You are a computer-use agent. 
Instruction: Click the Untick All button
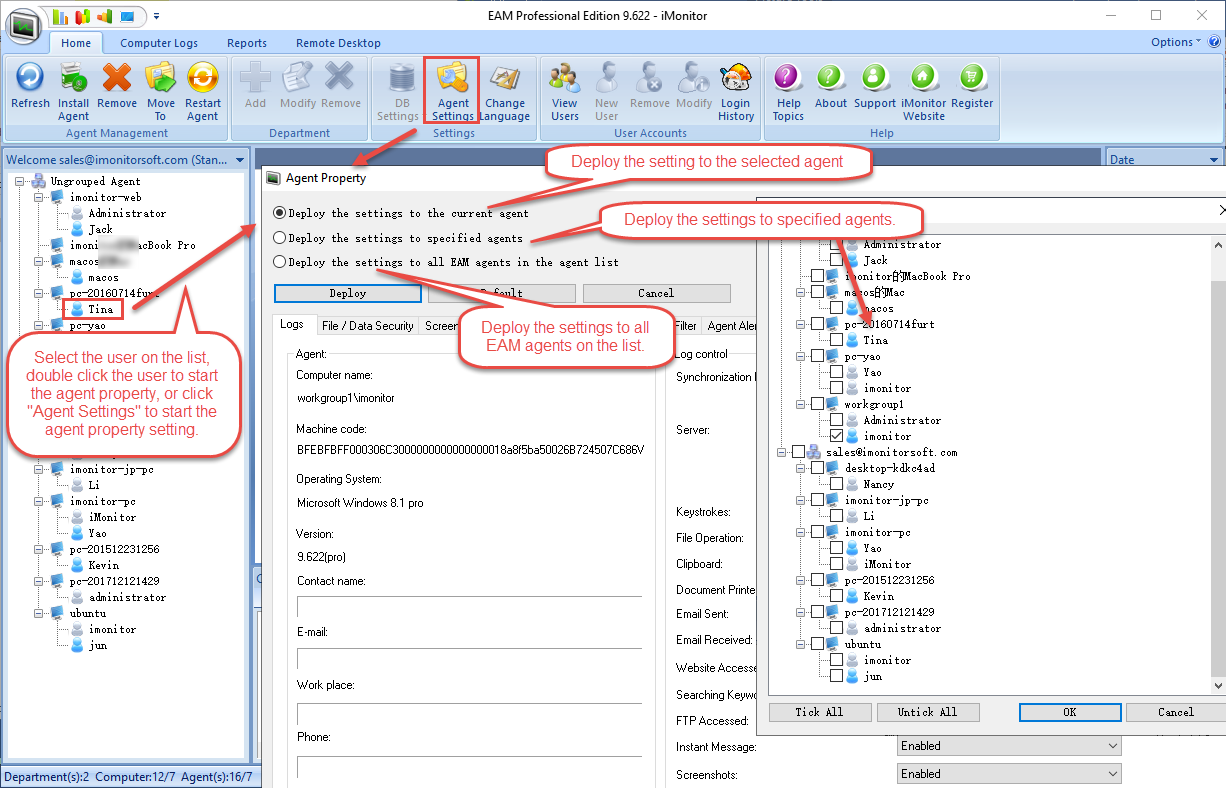pyautogui.click(x=927, y=712)
